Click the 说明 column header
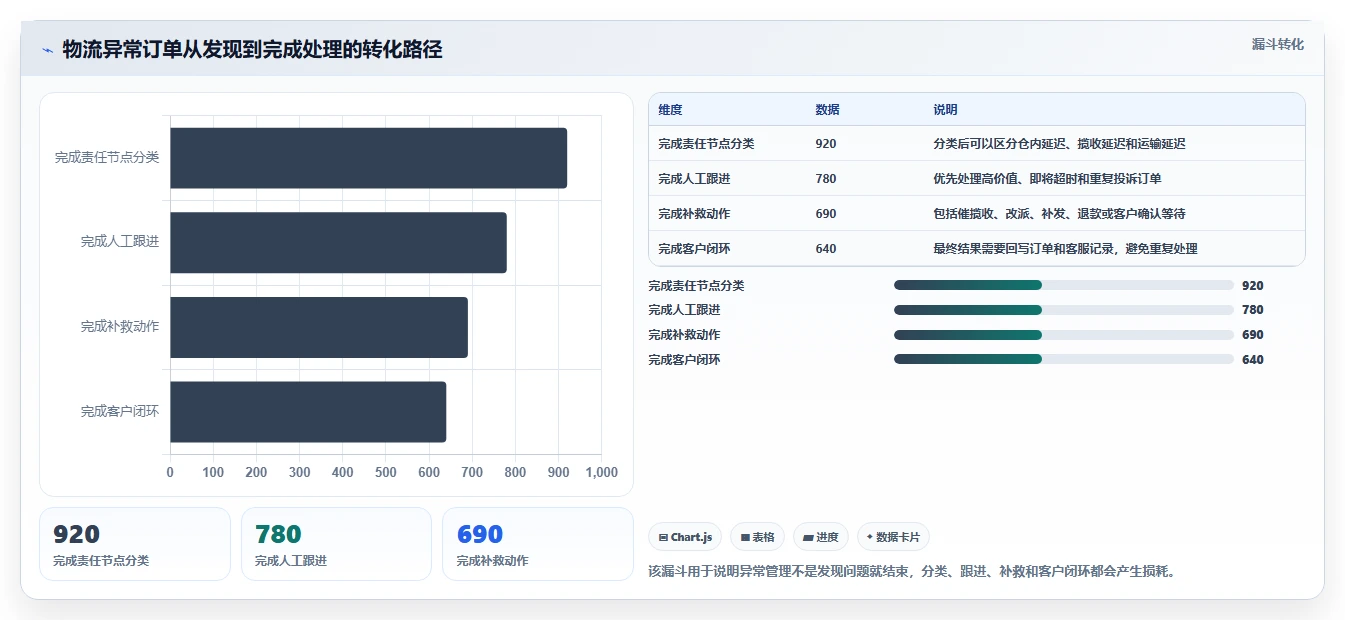Image resolution: width=1345 pixels, height=620 pixels. (x=945, y=110)
